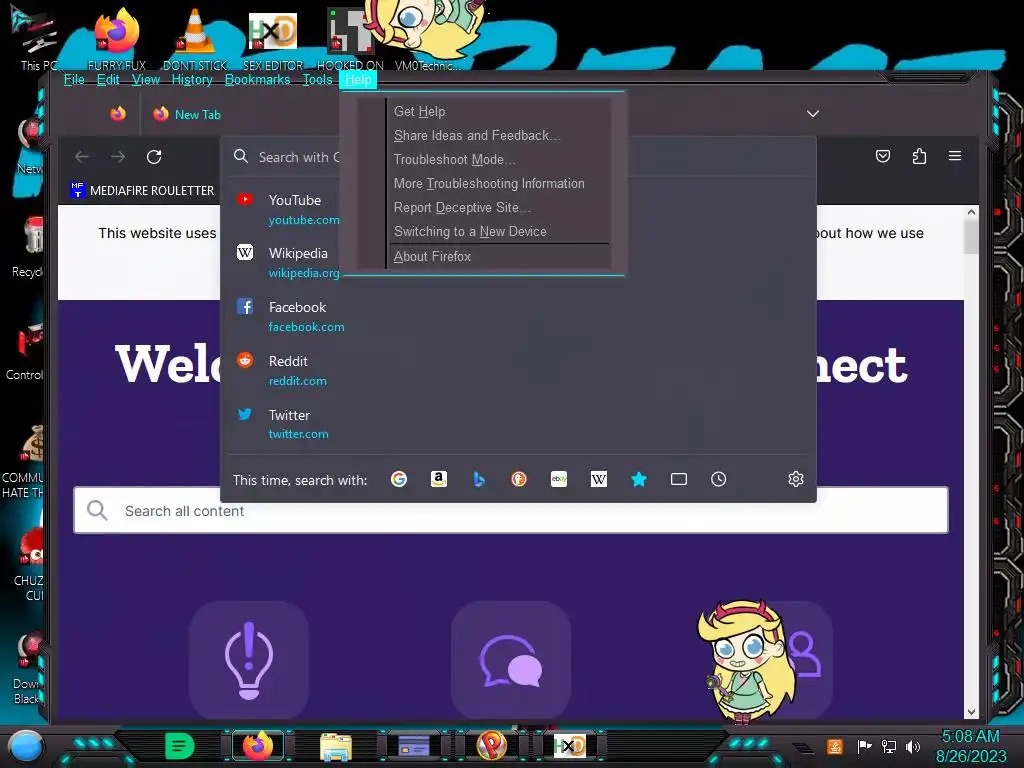
Task: Open Firefox from the taskbar
Action: tap(258, 745)
